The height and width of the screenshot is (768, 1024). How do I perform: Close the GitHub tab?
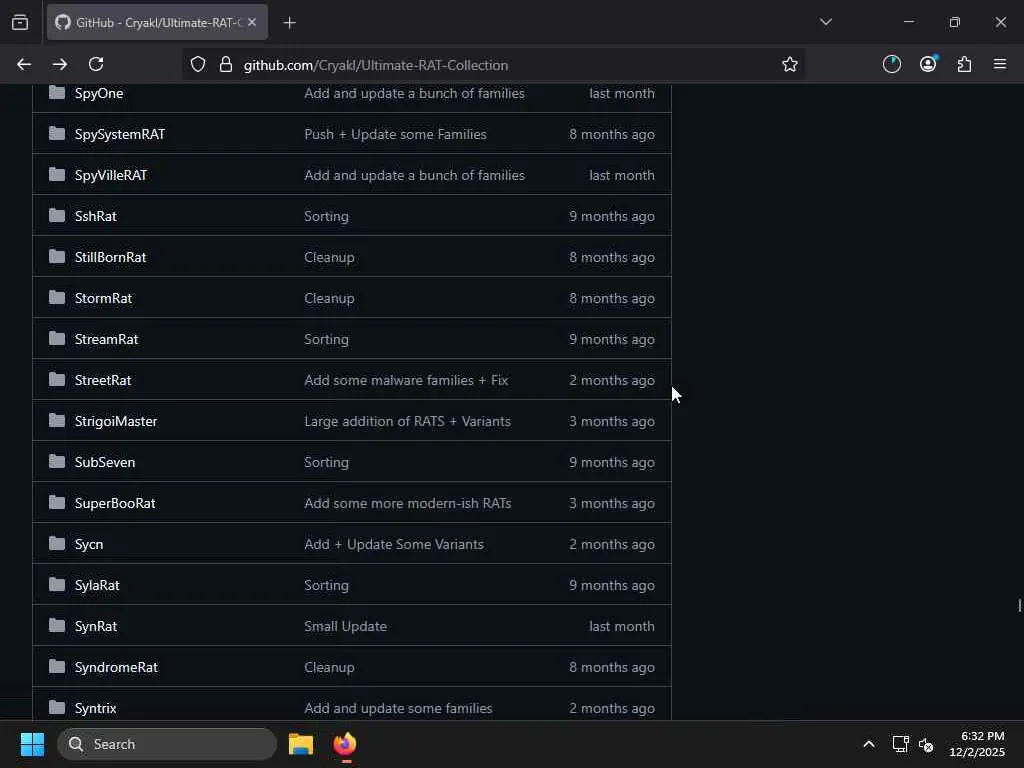coord(252,22)
